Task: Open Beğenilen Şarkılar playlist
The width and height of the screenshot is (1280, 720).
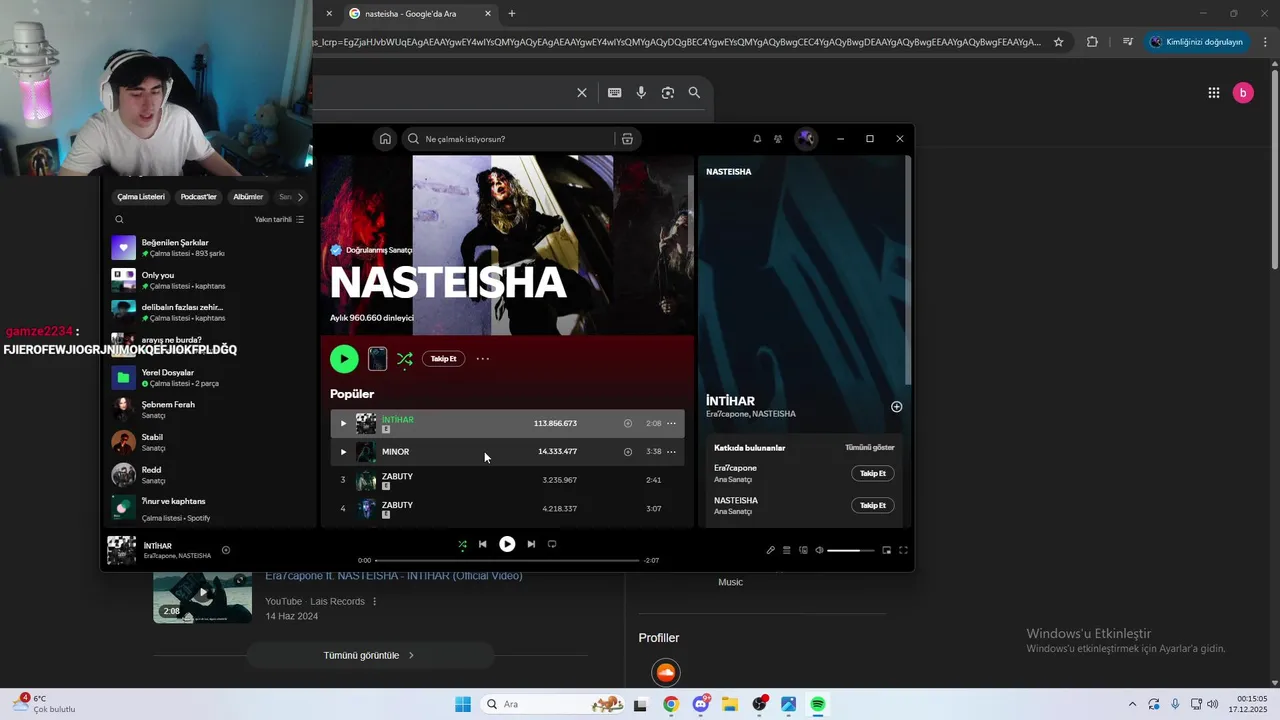Action: [208, 248]
